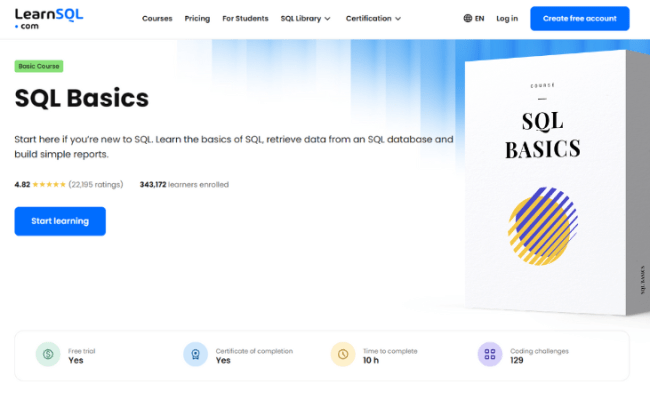Click the Log in link

click(507, 19)
